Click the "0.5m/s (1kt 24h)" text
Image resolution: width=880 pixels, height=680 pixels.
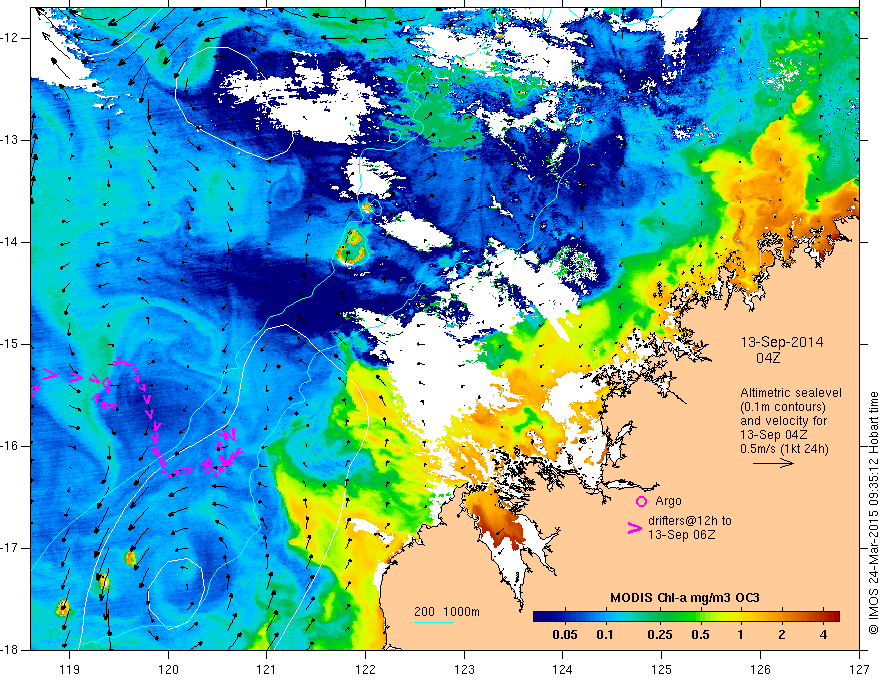[784, 449]
